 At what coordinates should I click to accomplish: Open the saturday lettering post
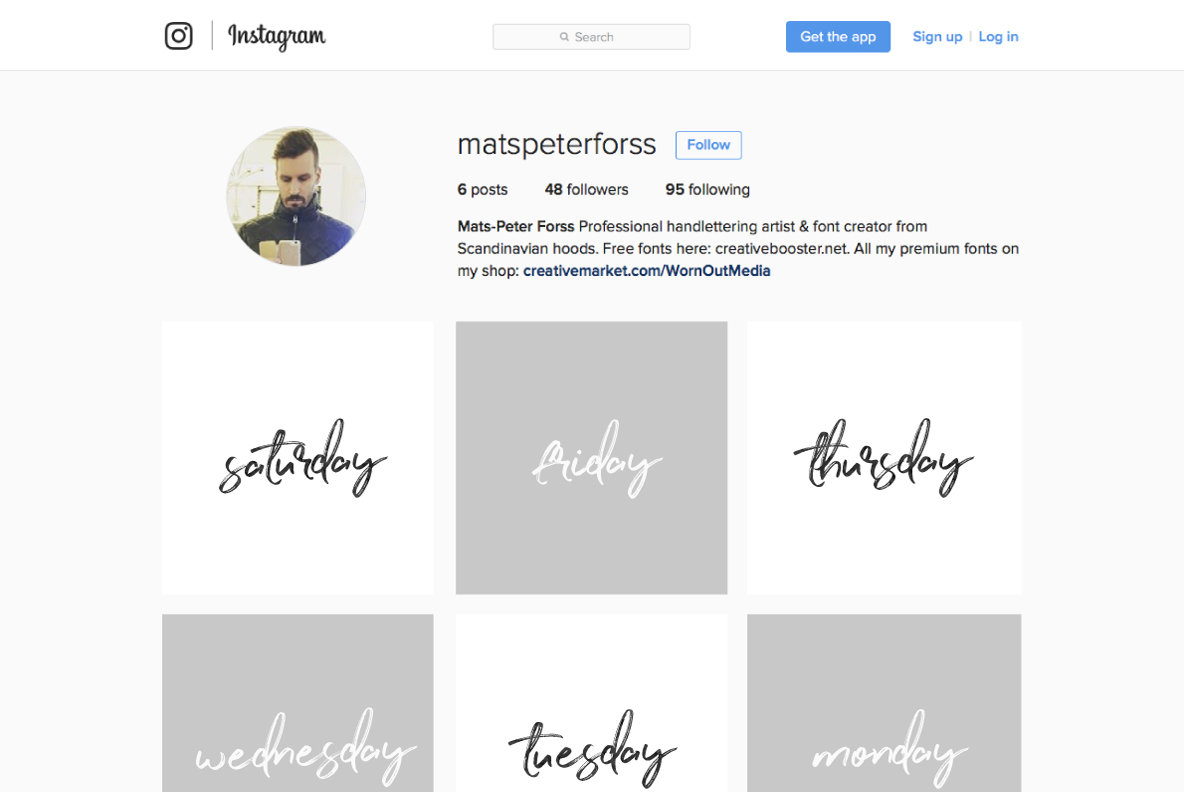click(x=298, y=458)
